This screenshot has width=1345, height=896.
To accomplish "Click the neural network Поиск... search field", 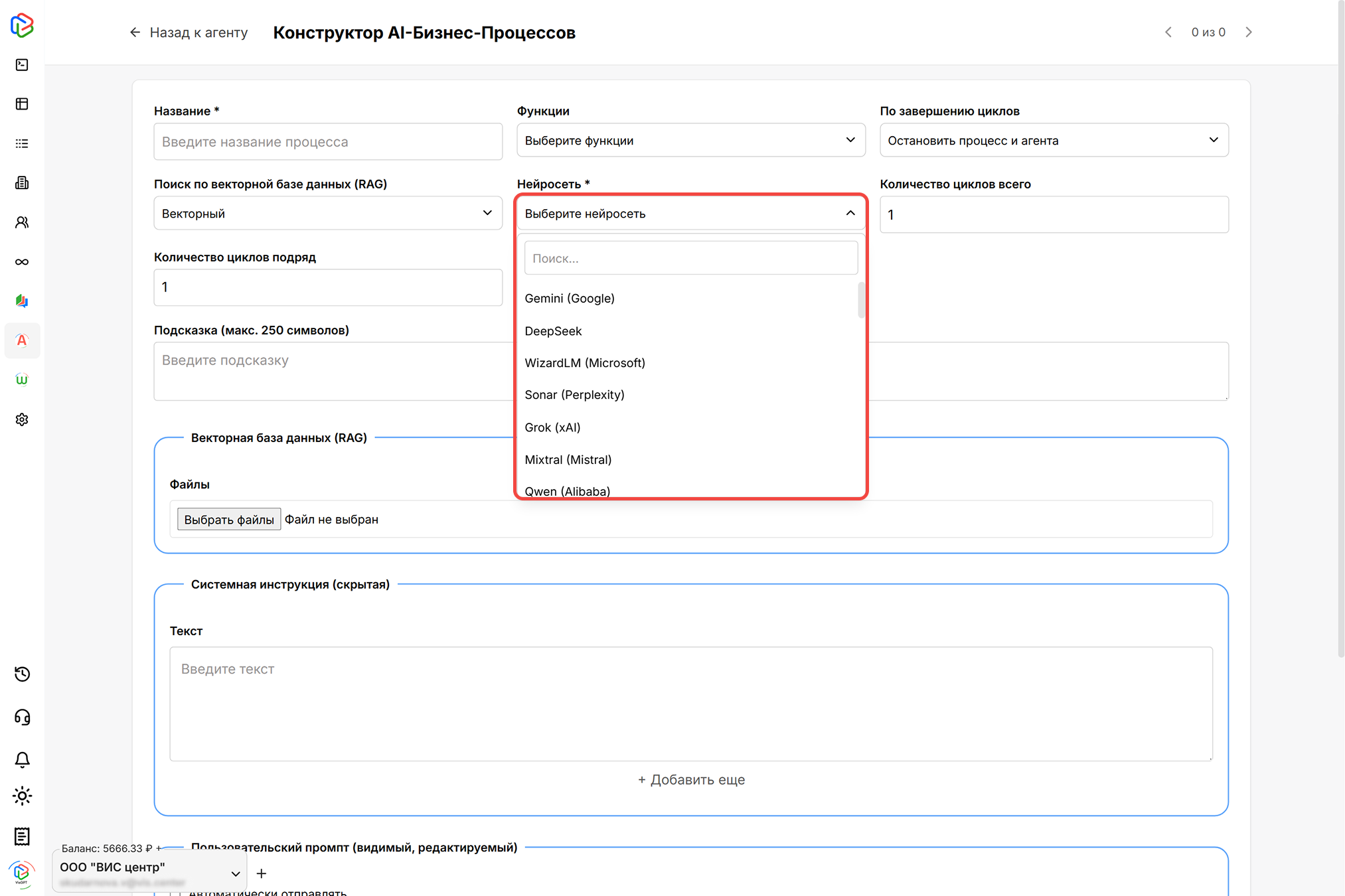I will [x=690, y=258].
